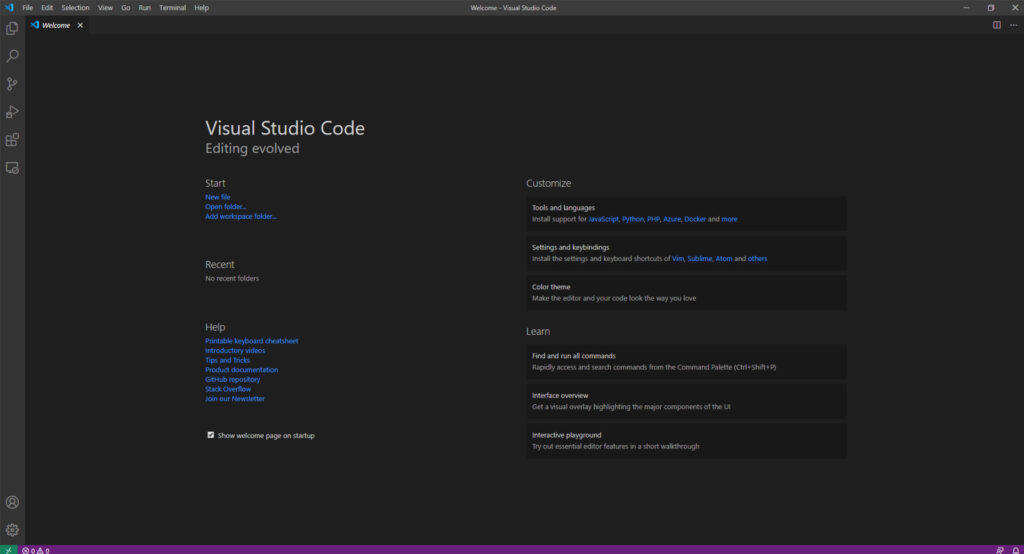The image size is (1024, 554).
Task: Open the Search view icon
Action: point(12,56)
